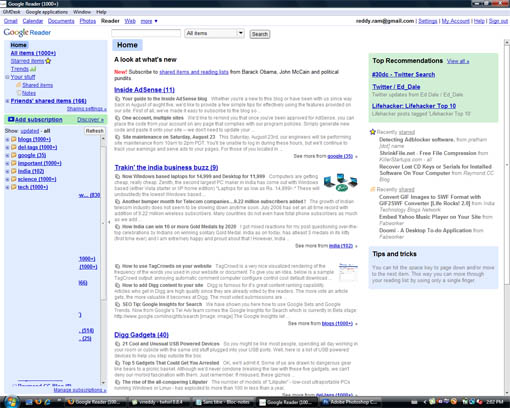Expand the del.tags folder
This screenshot has height=408, width=510.
point(7,147)
